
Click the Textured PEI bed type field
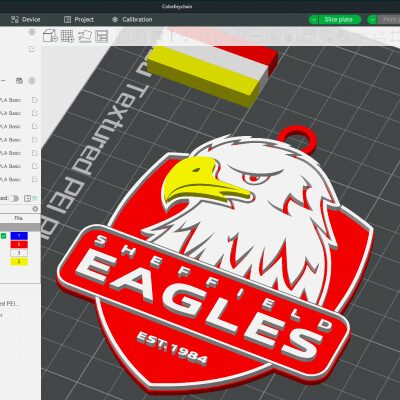10,304
